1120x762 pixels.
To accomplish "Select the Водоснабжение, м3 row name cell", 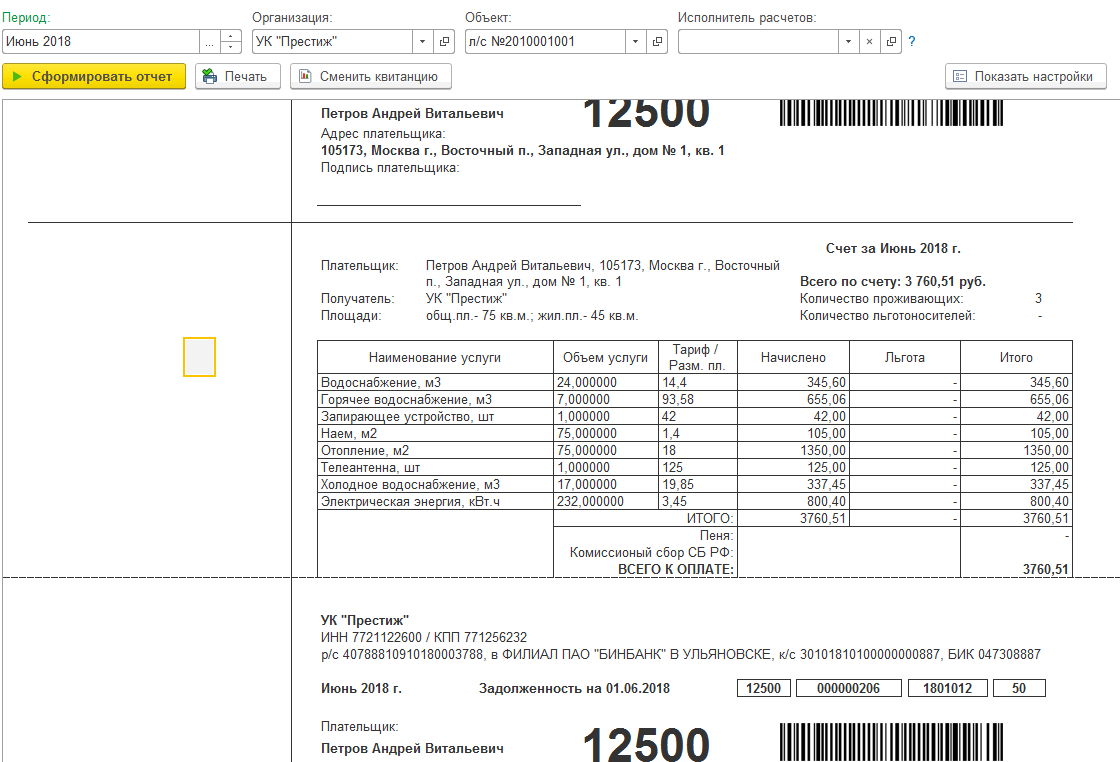I will [435, 382].
